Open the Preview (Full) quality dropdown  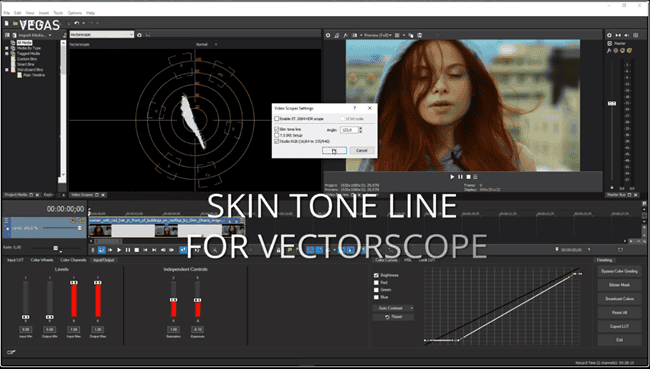pos(378,35)
